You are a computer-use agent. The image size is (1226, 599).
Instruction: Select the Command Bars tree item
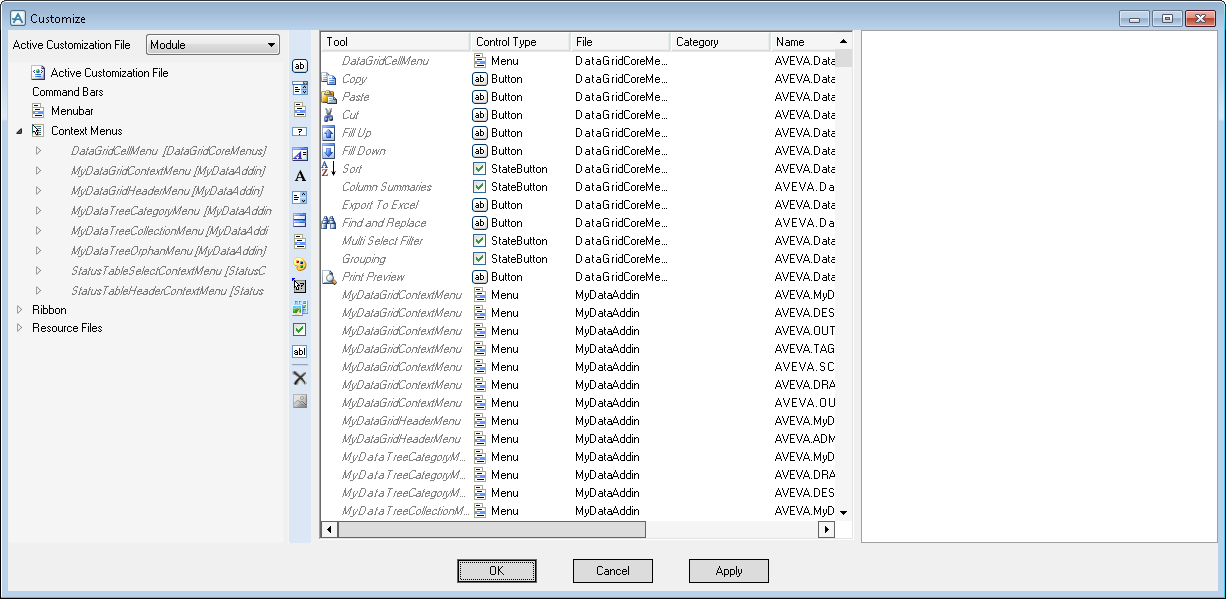pyautogui.click(x=68, y=92)
